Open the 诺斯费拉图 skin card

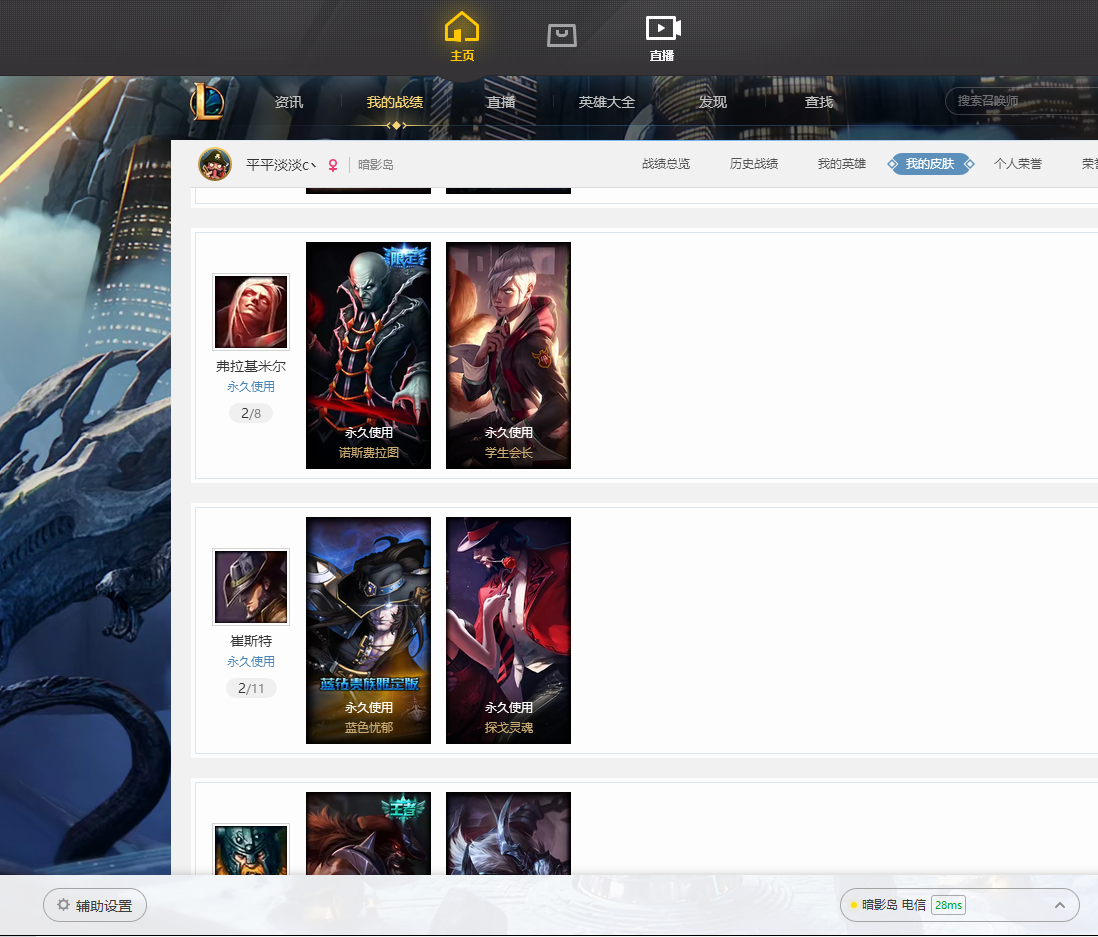point(368,355)
